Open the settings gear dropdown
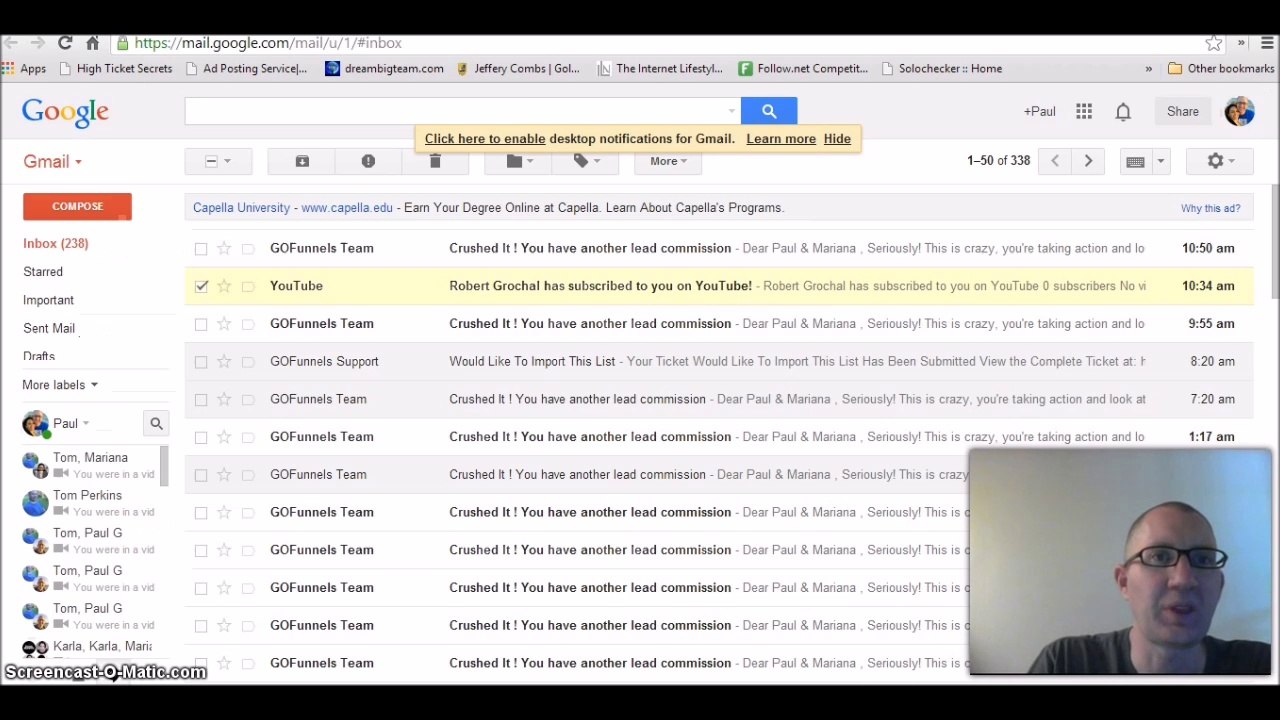Image resolution: width=1280 pixels, height=720 pixels. [x=1220, y=161]
